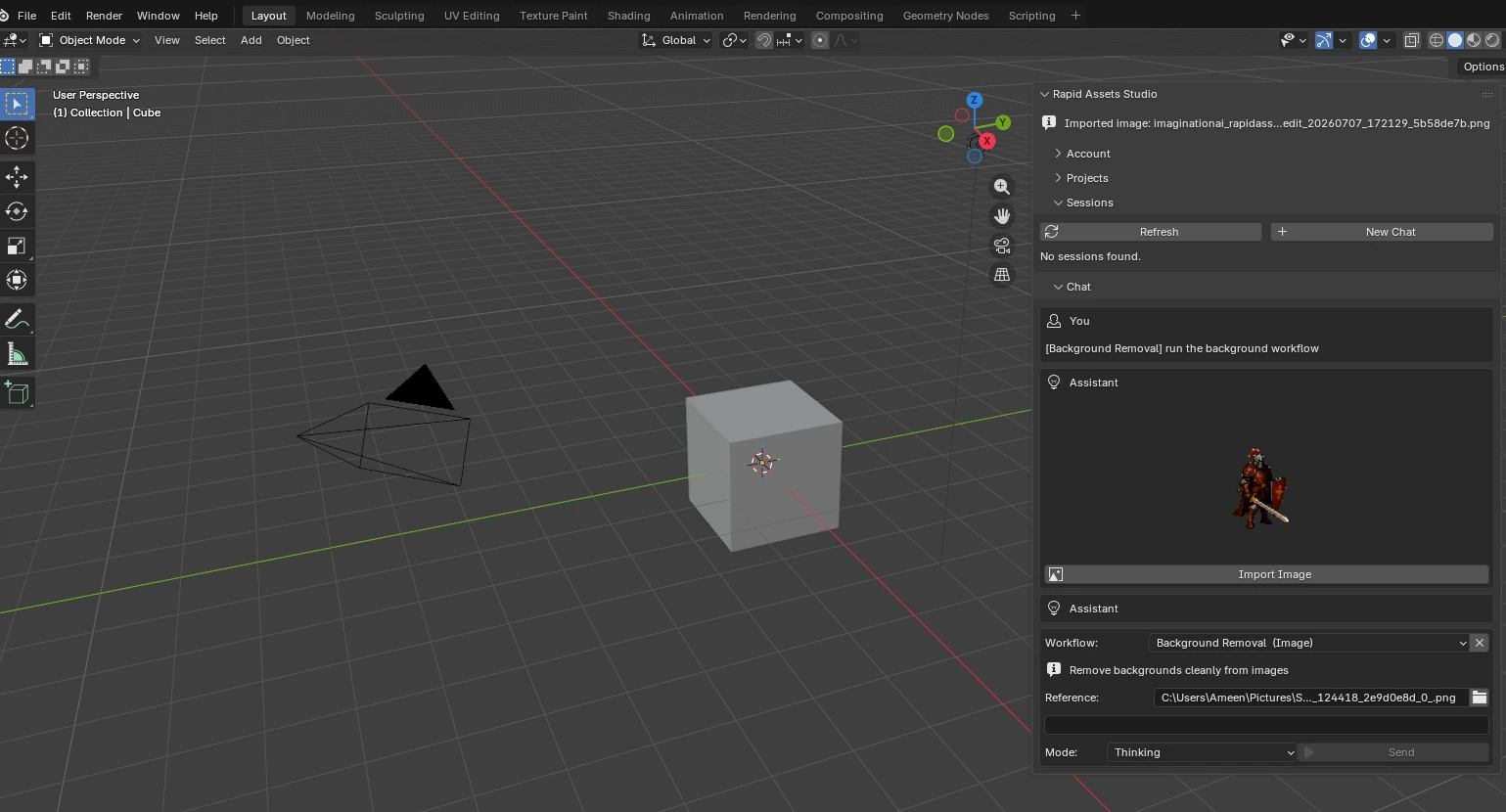Image resolution: width=1506 pixels, height=812 pixels.
Task: Switch to Material Preview shading
Action: [1474, 40]
